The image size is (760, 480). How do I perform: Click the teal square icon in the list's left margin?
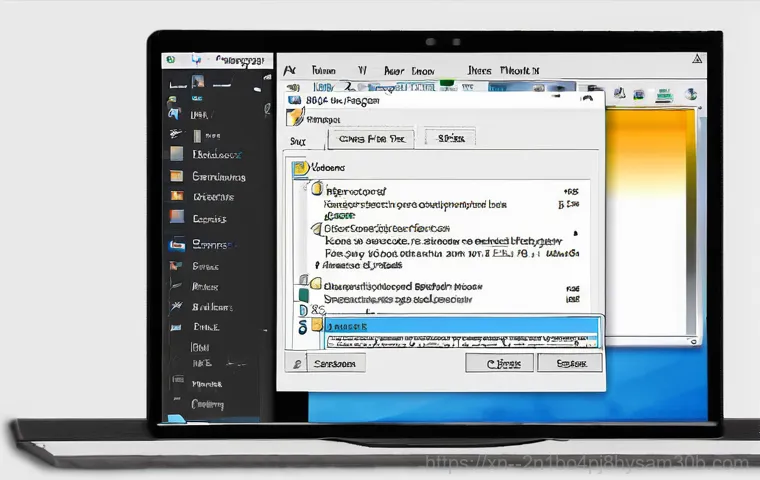tap(303, 295)
